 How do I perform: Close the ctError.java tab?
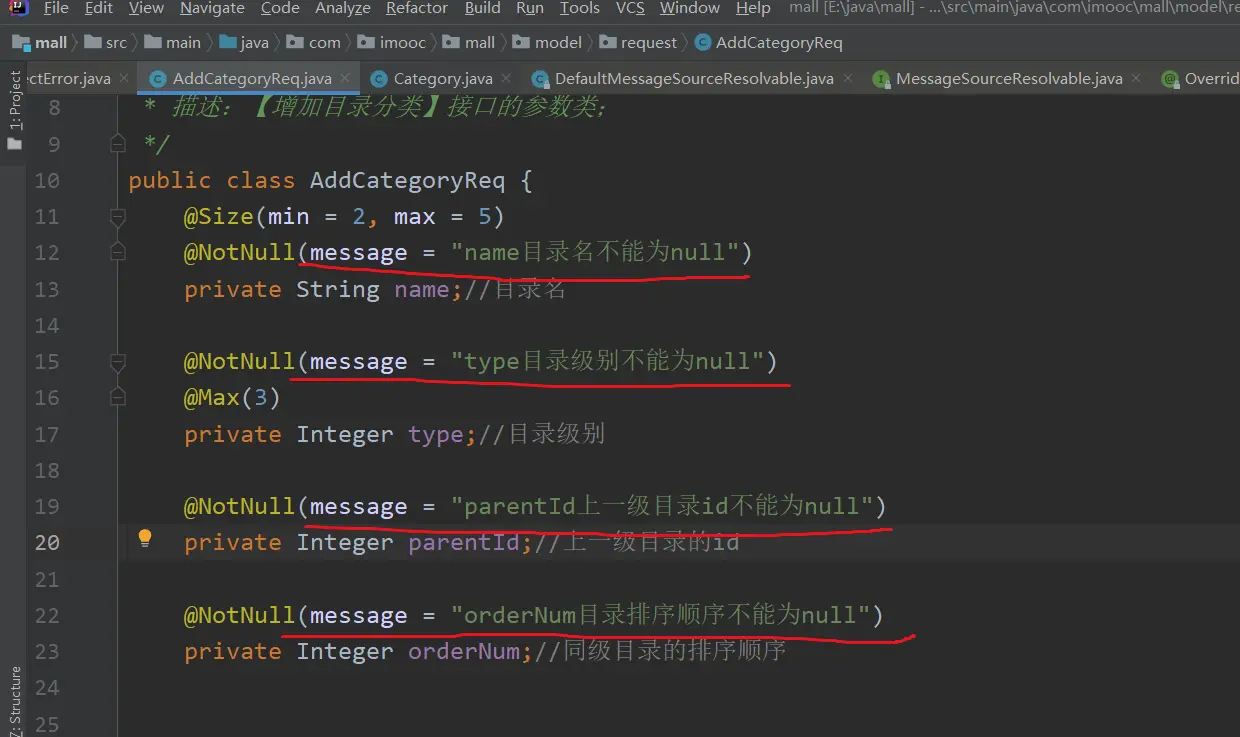click(x=124, y=78)
